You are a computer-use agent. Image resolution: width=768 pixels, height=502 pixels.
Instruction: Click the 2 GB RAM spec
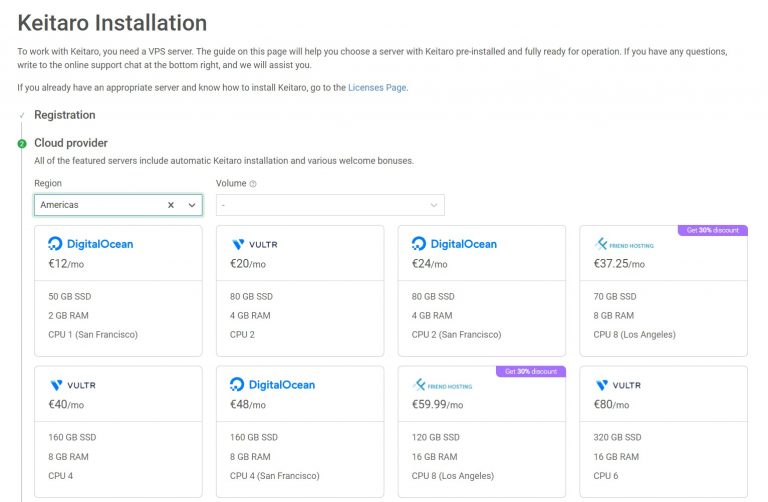pos(69,316)
